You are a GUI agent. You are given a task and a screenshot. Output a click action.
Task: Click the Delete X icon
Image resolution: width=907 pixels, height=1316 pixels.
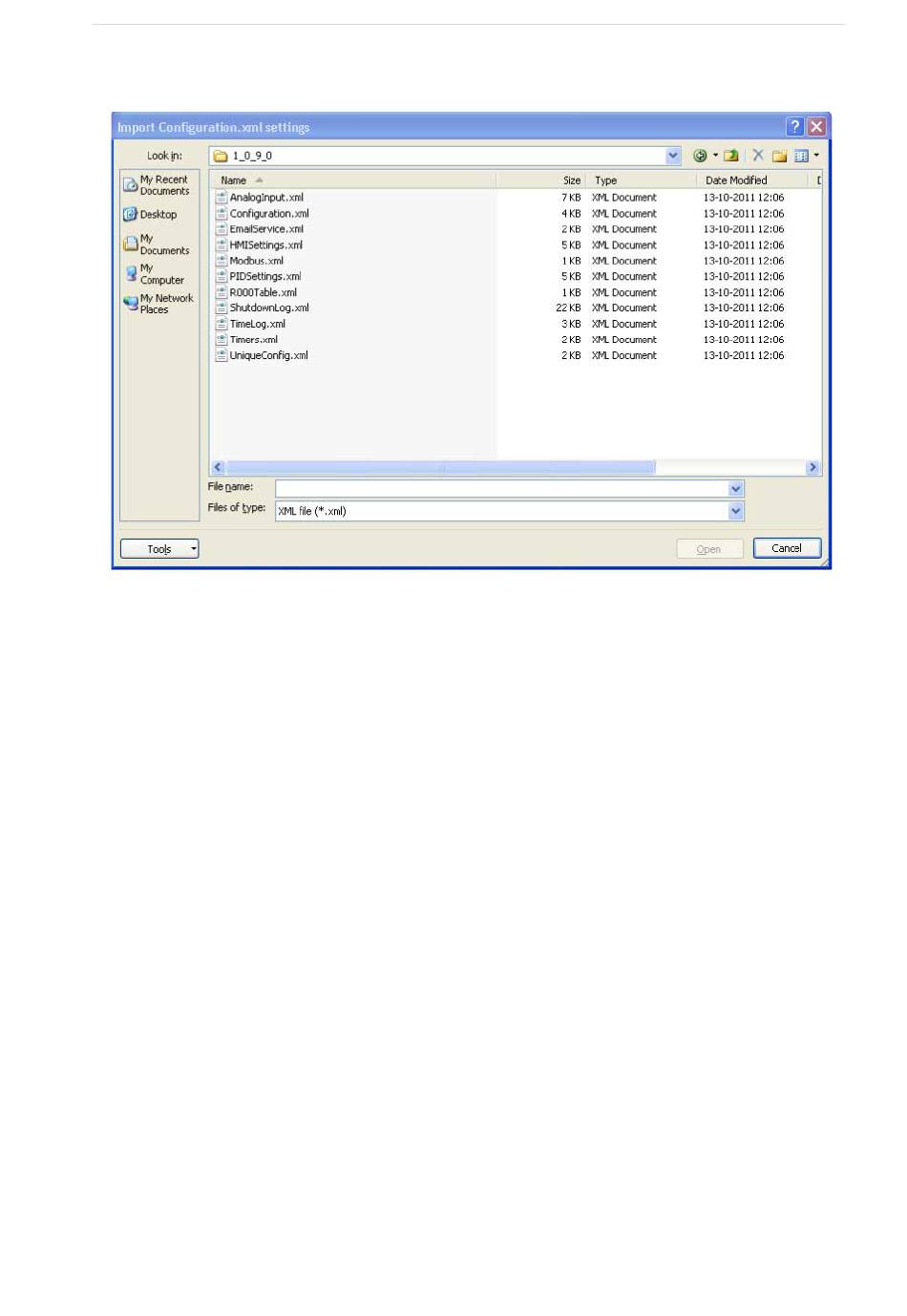point(758,155)
